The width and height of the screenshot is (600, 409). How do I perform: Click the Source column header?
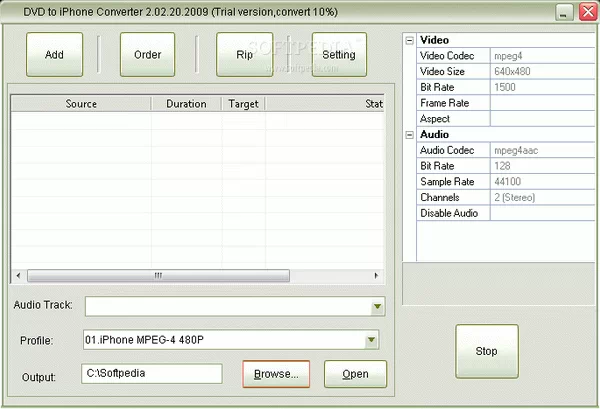pyautogui.click(x=81, y=103)
